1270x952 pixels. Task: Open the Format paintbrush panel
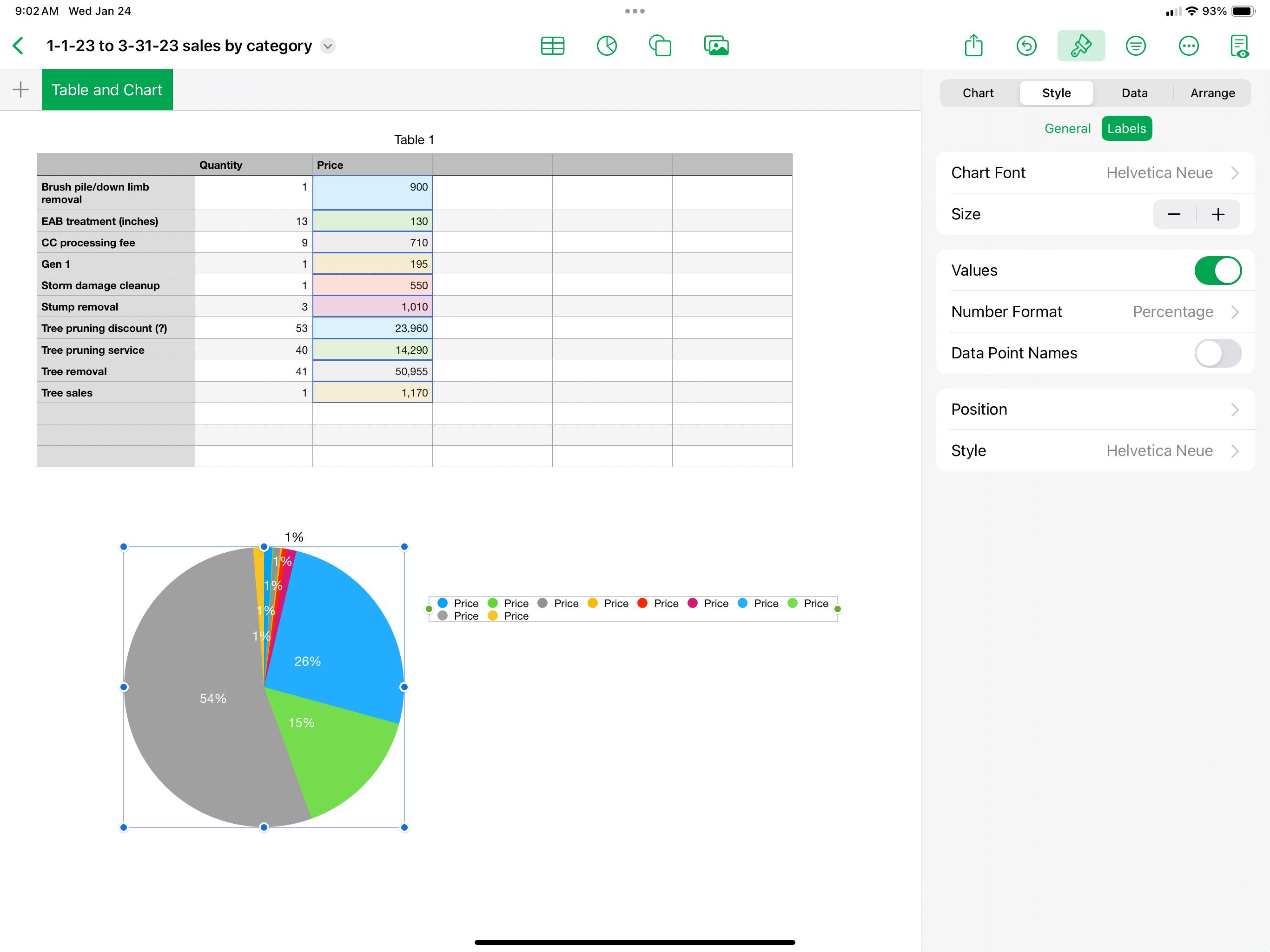click(1081, 46)
